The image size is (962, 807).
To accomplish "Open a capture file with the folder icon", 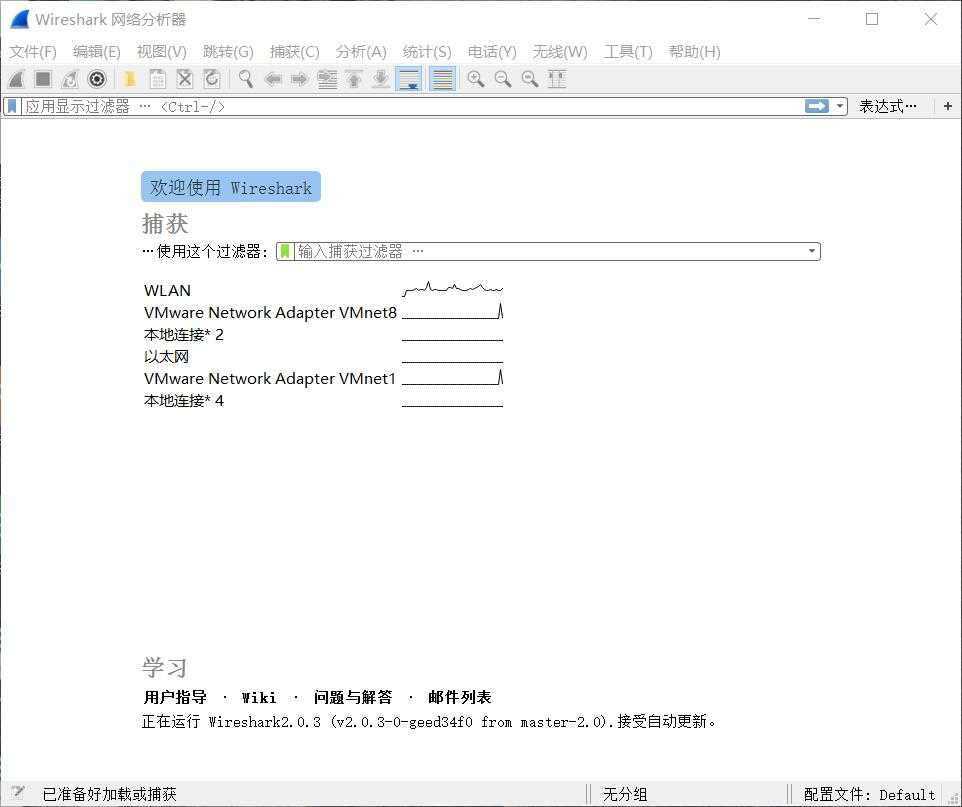I will [x=130, y=79].
